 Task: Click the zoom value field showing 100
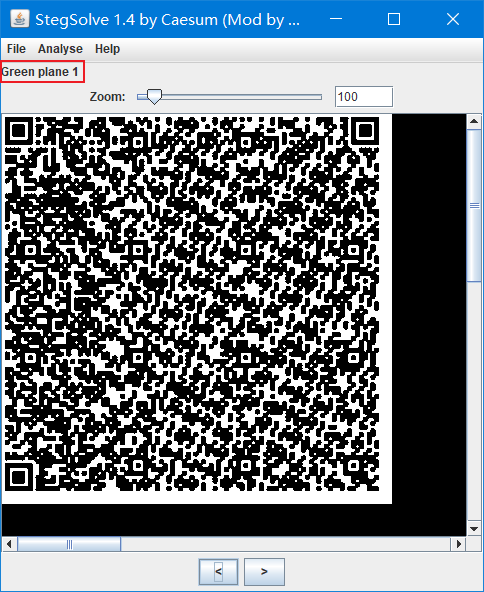[x=364, y=97]
